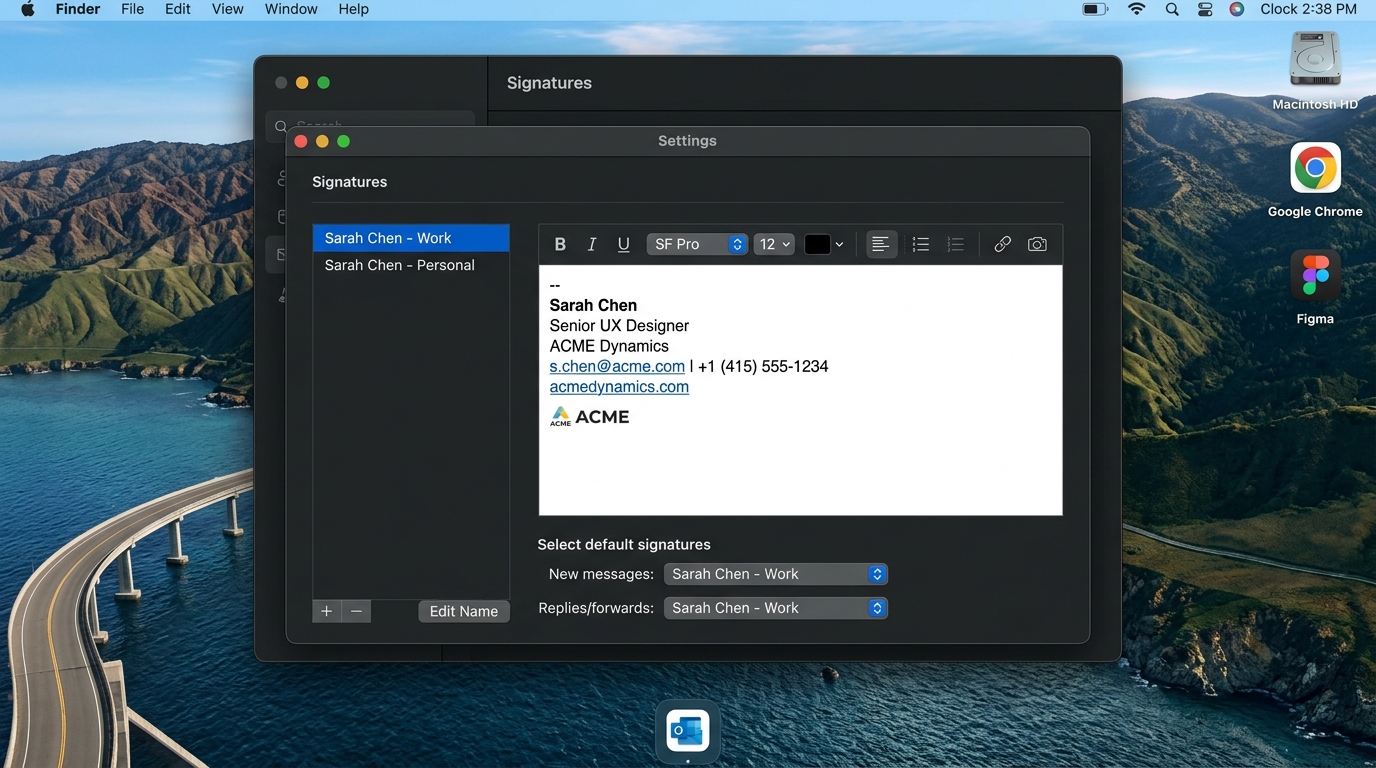Click the Edit Name button
Image resolution: width=1376 pixels, height=768 pixels.
point(464,611)
